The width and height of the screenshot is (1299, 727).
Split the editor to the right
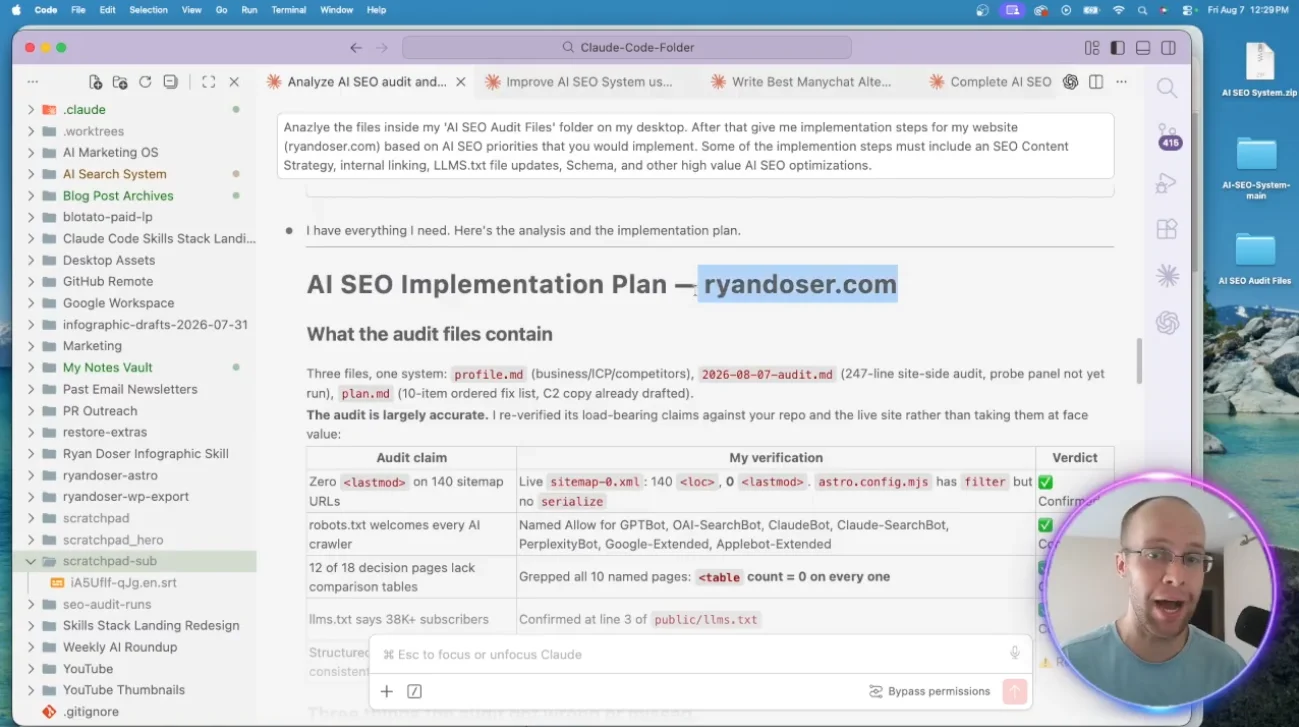click(1096, 82)
